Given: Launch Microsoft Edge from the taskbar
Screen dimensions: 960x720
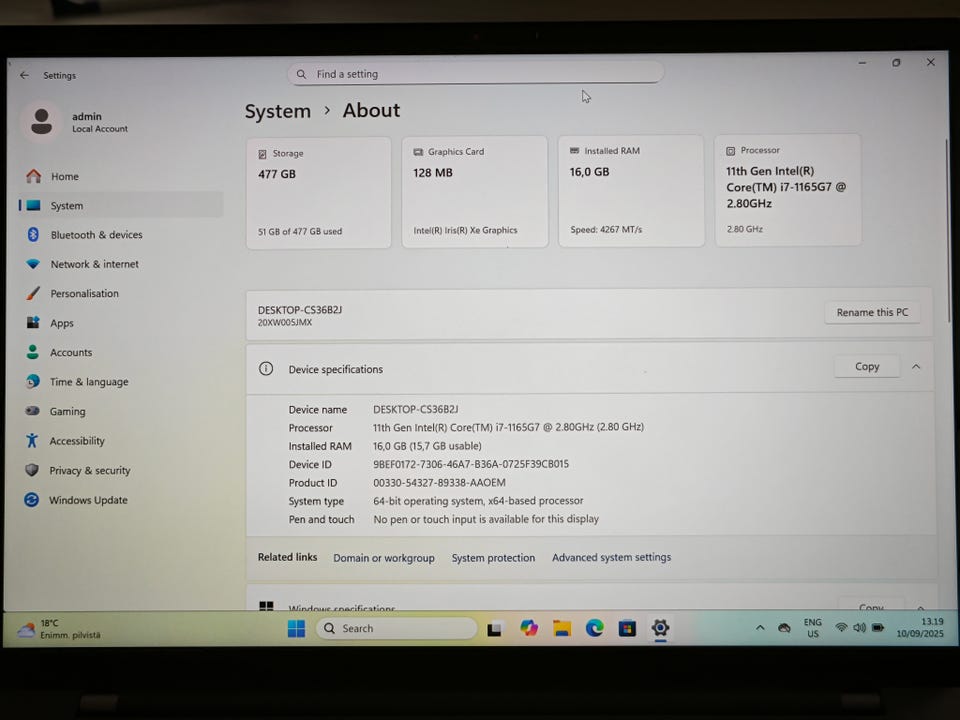Looking at the screenshot, I should point(594,628).
